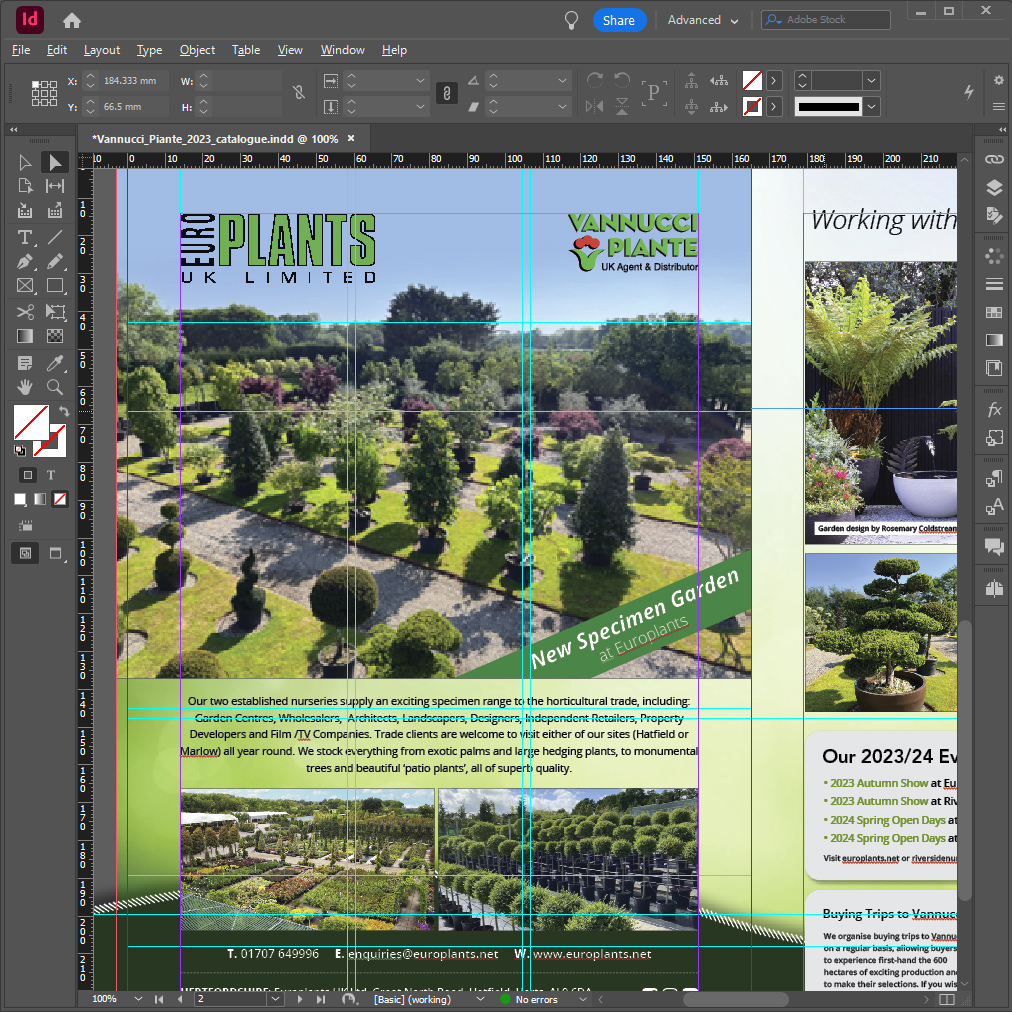Apply gradient to the selection
Image resolution: width=1012 pixels, height=1012 pixels.
click(x=40, y=499)
